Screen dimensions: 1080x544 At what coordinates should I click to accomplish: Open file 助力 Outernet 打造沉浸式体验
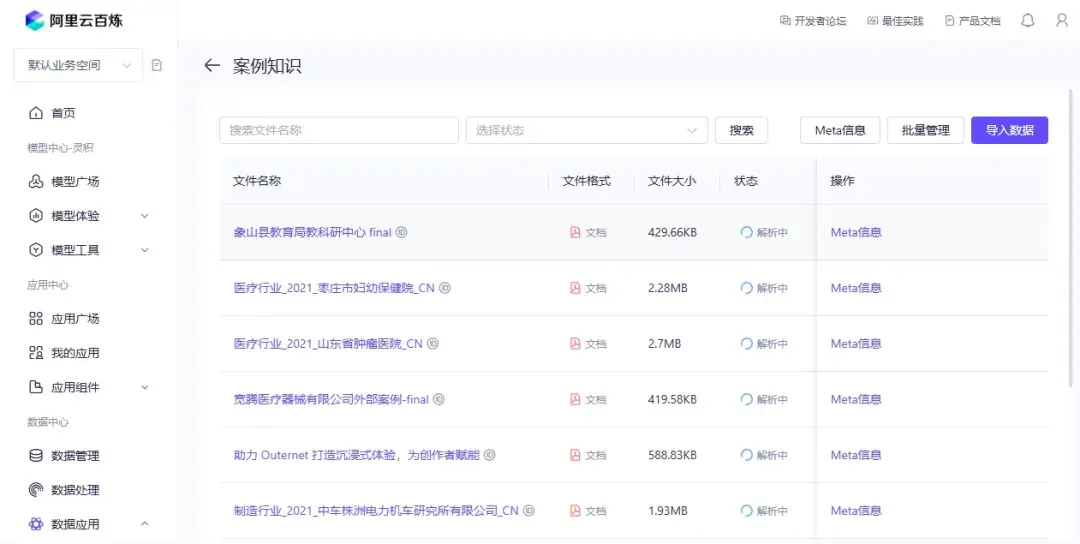[356, 455]
